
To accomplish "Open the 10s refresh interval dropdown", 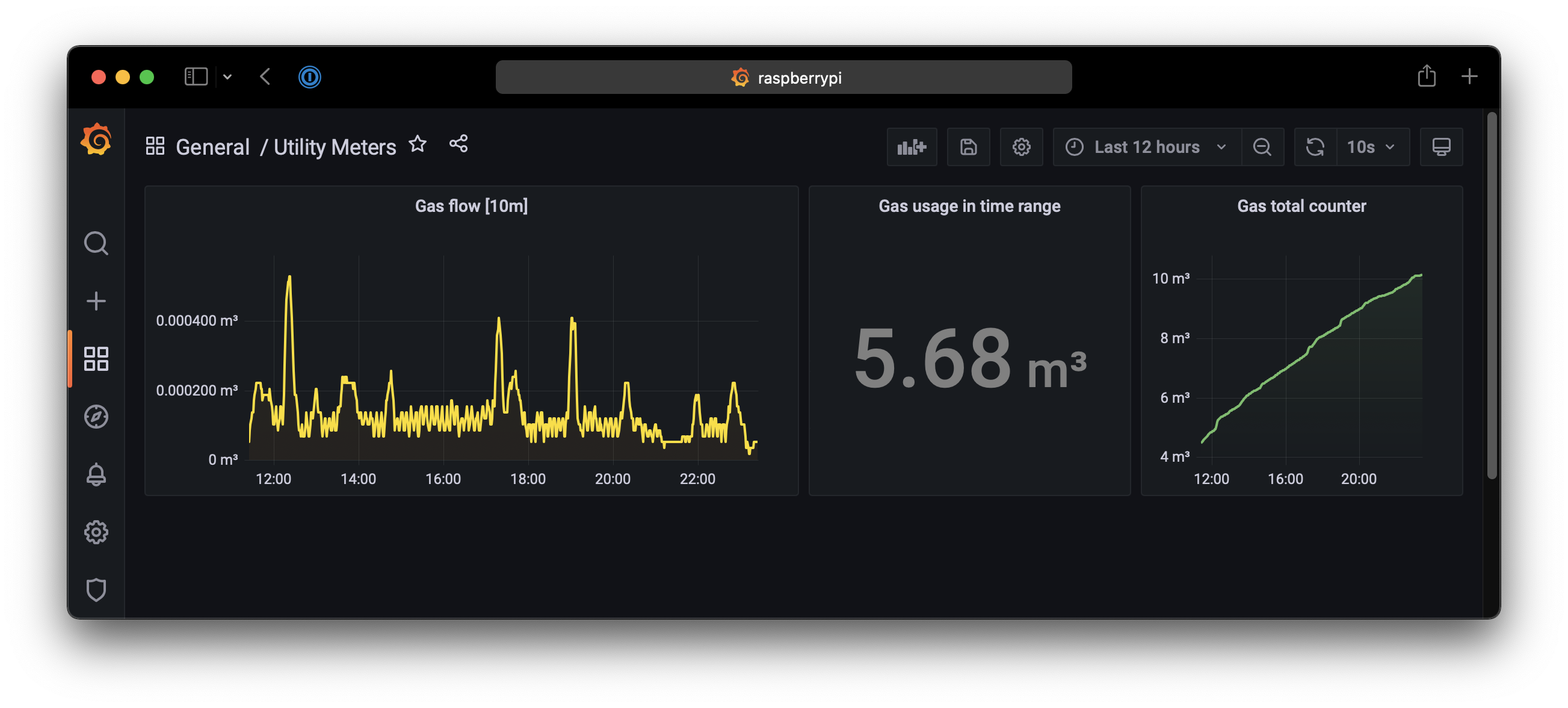I will (x=1372, y=147).
